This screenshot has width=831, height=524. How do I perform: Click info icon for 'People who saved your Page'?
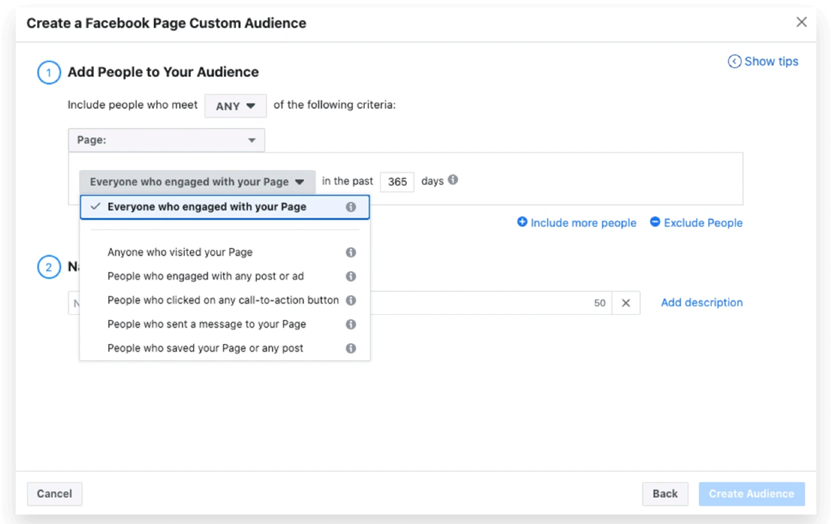[x=351, y=349]
